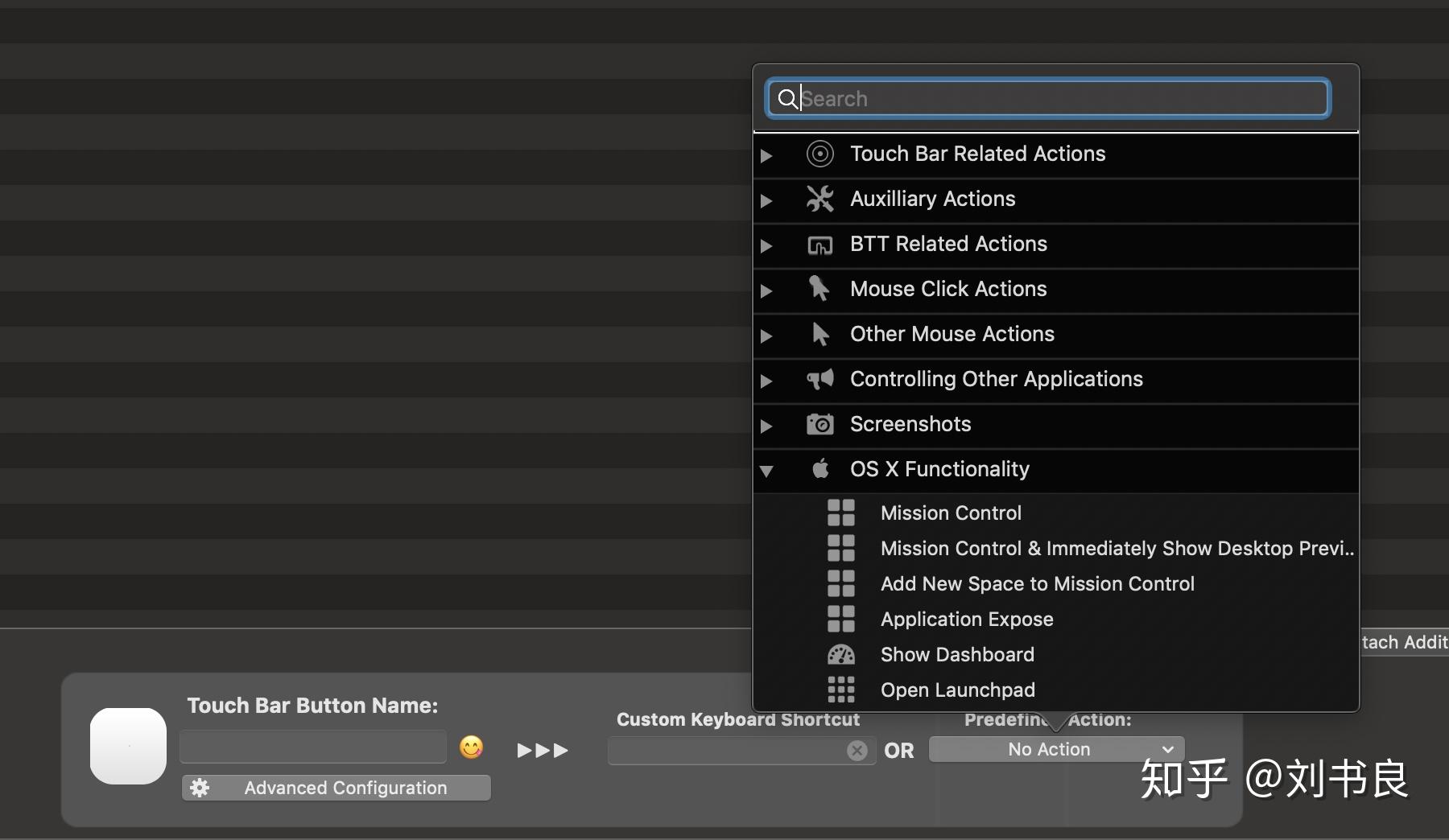Click the Screenshots camera icon
1449x840 pixels.
pos(819,424)
